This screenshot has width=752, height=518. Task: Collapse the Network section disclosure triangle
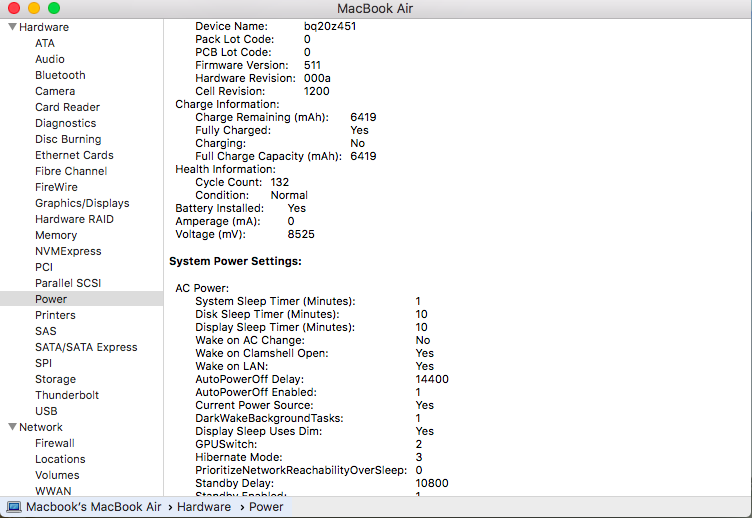(x=12, y=427)
